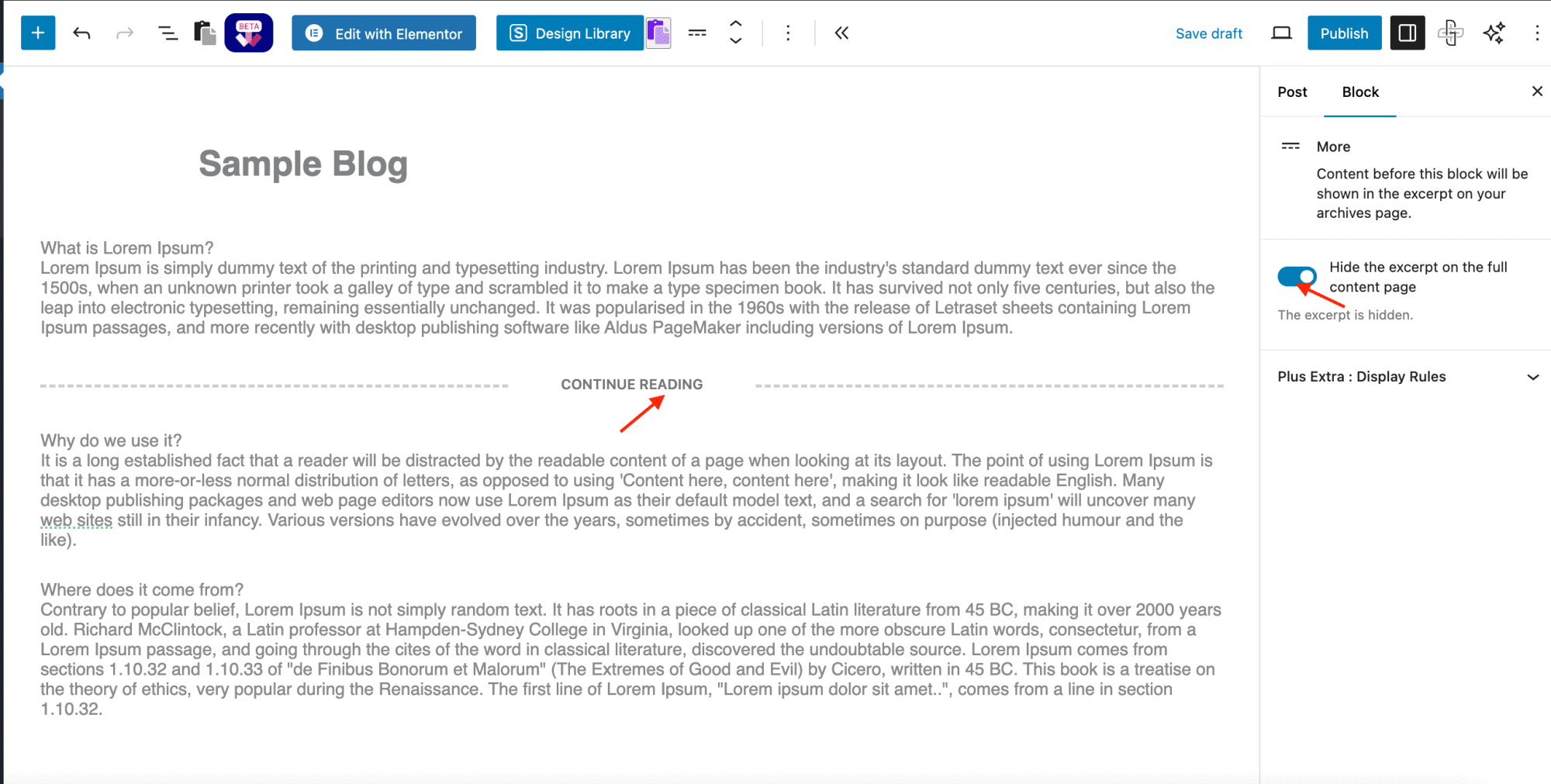Click the Where does it come from paragraph
The image size is (1551, 784).
click(630, 649)
